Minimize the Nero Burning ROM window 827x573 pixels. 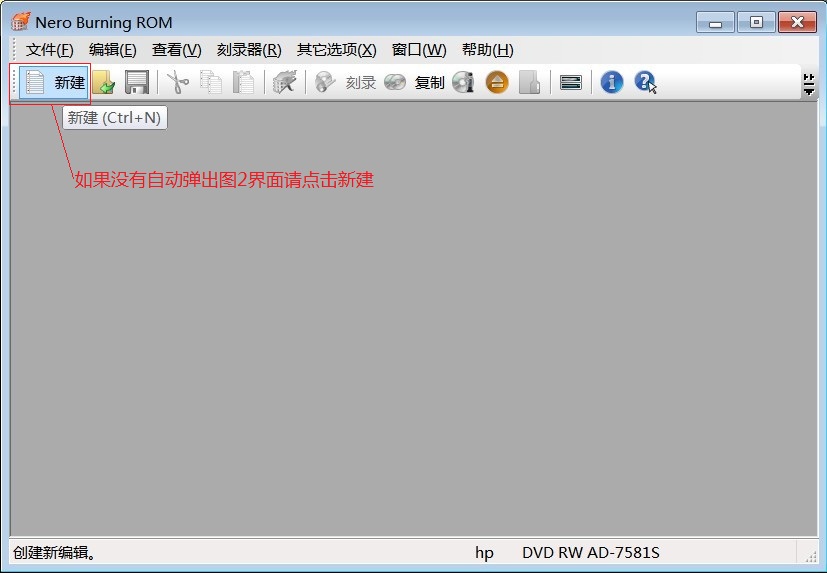[x=715, y=23]
